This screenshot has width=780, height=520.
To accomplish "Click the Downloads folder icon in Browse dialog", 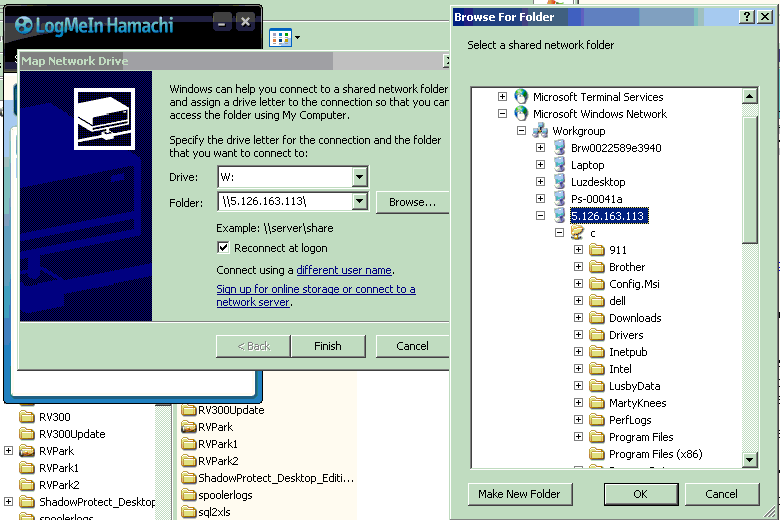I will 596,317.
